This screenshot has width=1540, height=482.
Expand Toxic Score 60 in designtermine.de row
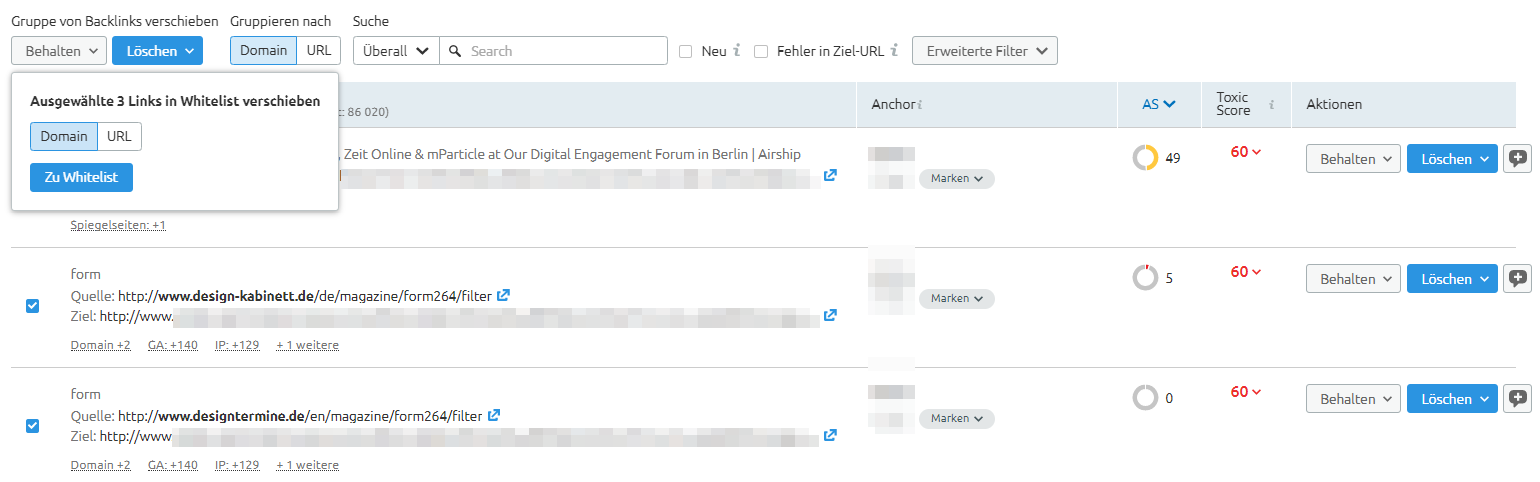tap(1246, 392)
